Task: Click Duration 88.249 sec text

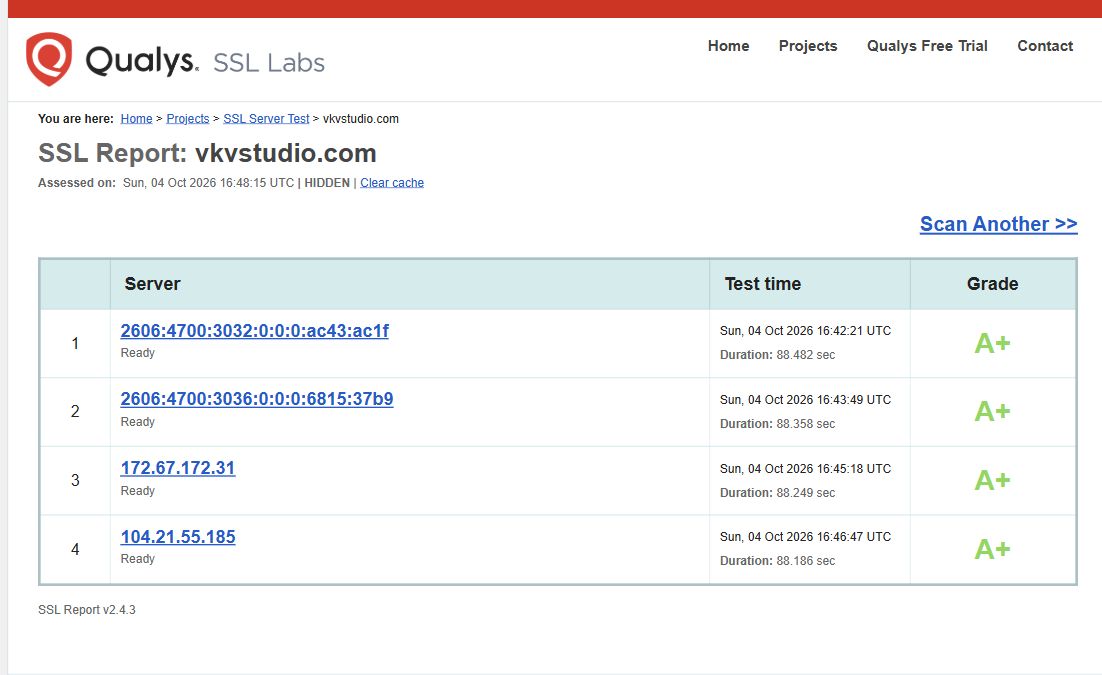Action: point(777,493)
